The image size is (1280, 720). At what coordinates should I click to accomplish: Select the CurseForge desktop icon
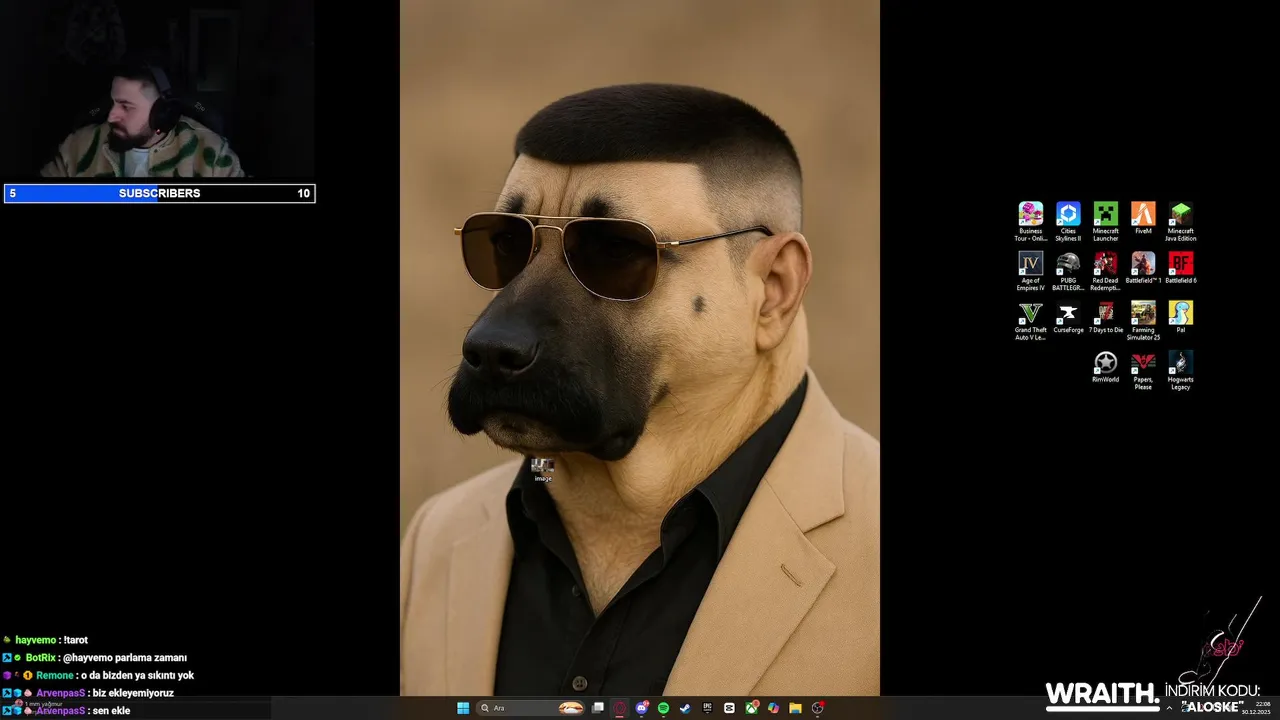1068,318
